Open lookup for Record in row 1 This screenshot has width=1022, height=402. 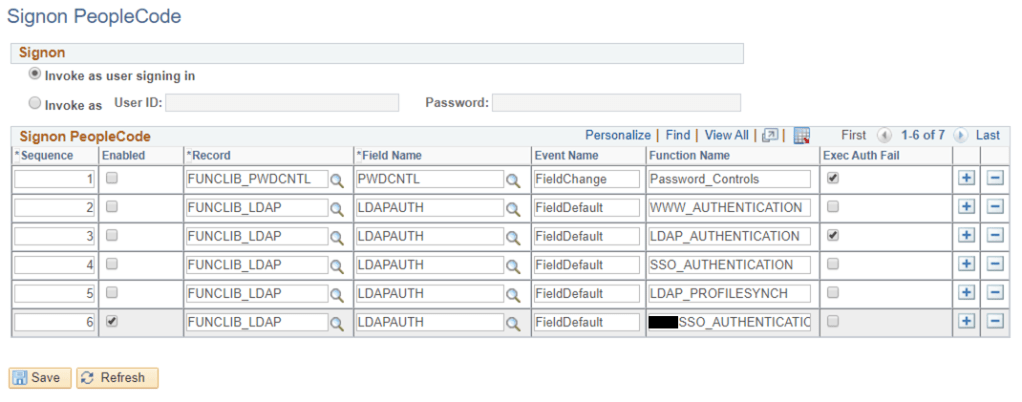337,180
